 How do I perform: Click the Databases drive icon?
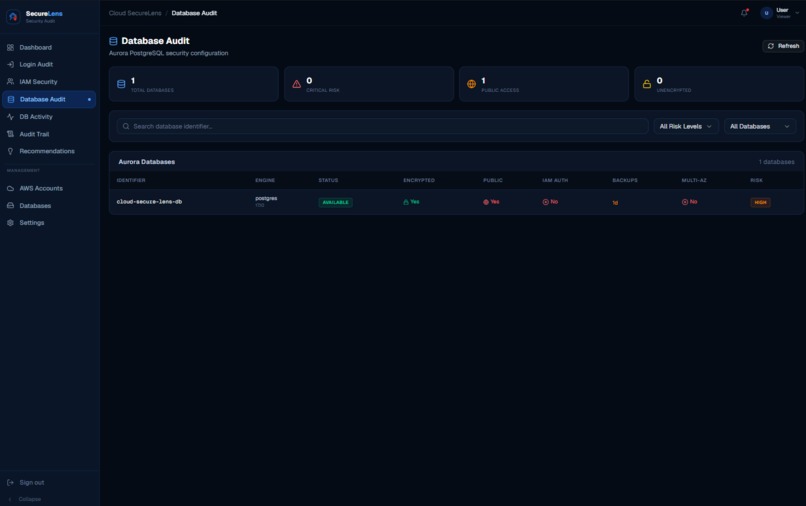[10, 206]
